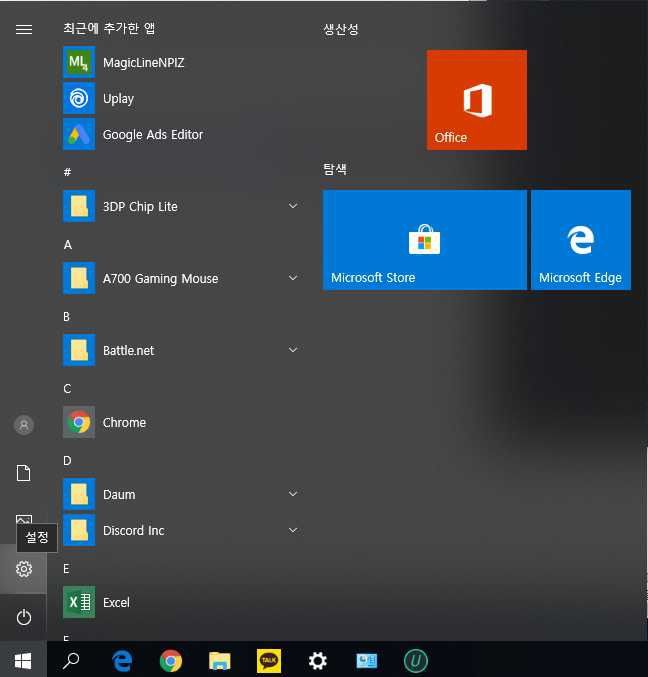Click the blue ID card app on taskbar

(367, 661)
